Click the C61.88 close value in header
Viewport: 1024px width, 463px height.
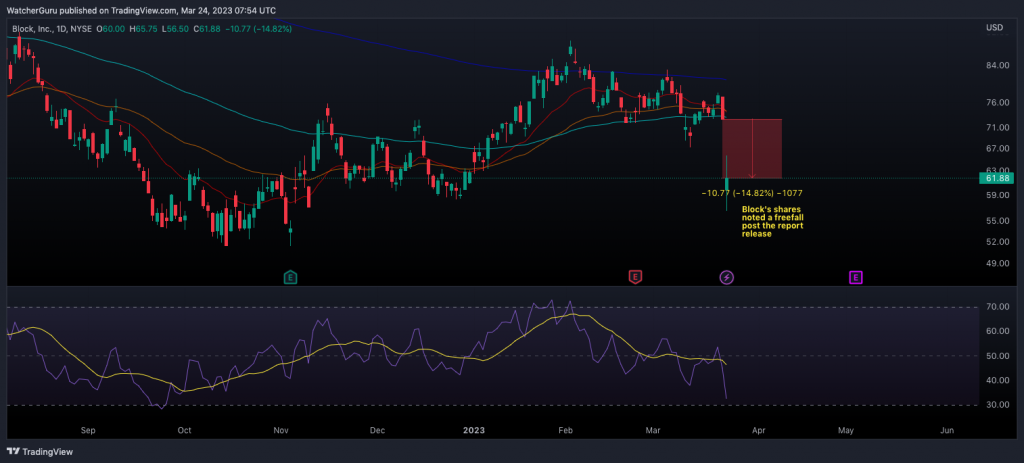207,29
